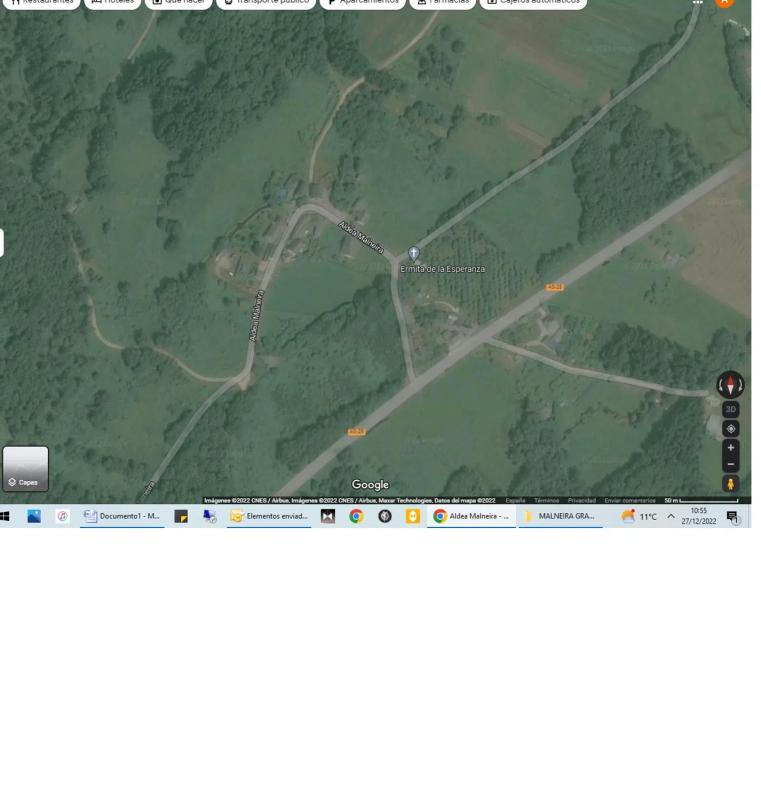The image size is (761, 800).
Task: Open the orange account profile avatar
Action: point(725,2)
